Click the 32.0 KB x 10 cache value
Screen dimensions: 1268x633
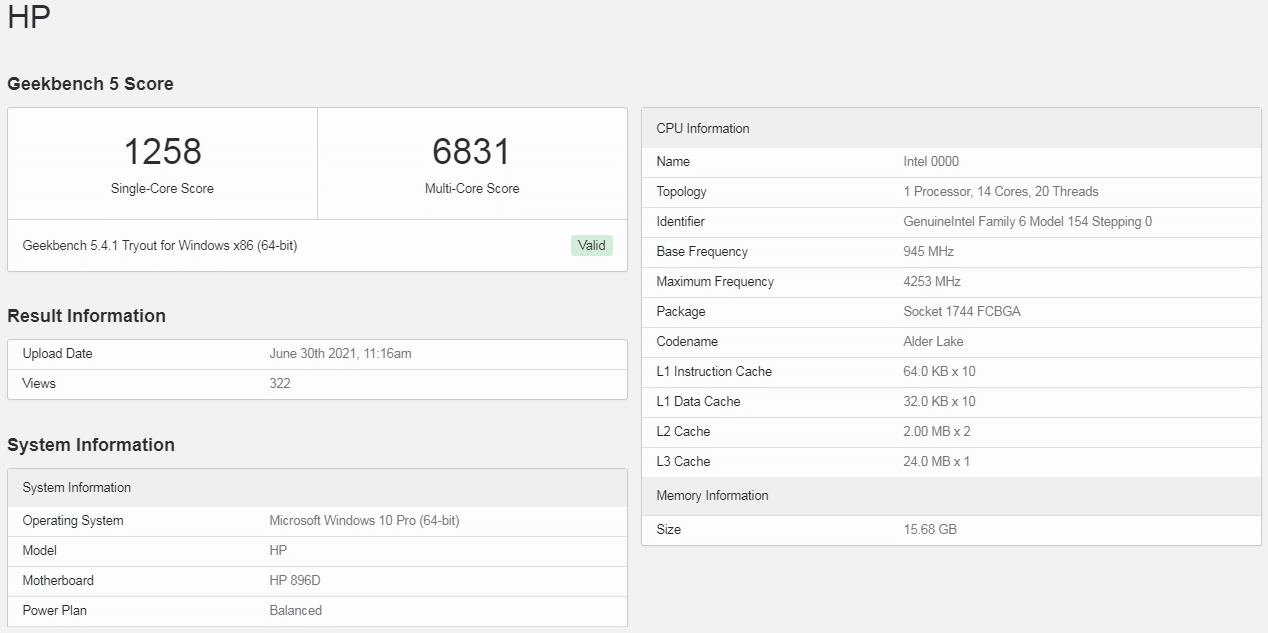coord(939,402)
